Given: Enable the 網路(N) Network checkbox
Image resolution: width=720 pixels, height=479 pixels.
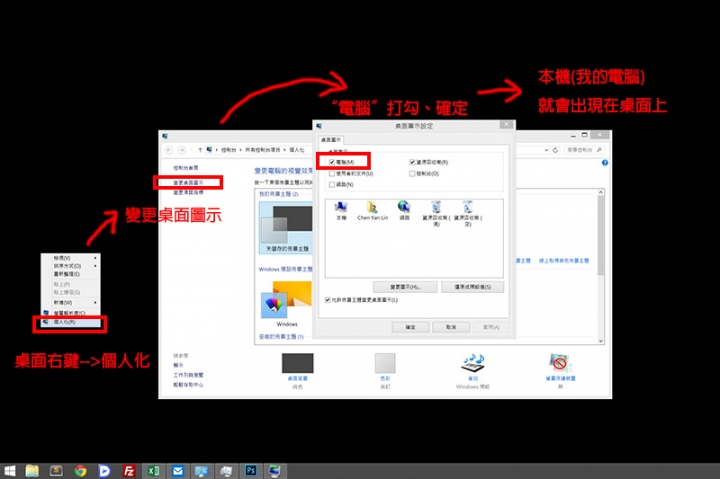Looking at the screenshot, I should 332,185.
